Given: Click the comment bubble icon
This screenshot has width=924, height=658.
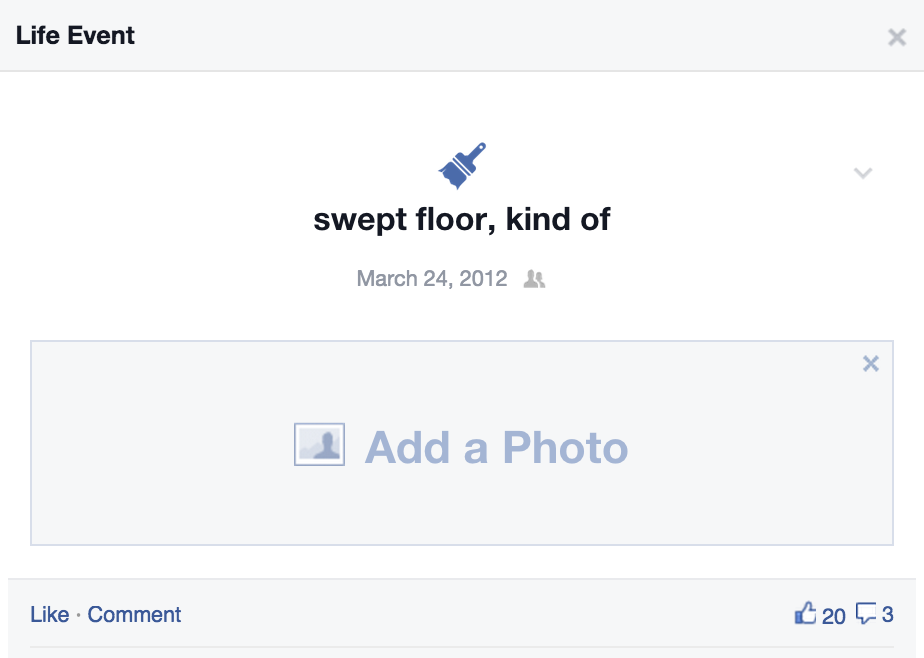Looking at the screenshot, I should tap(866, 613).
